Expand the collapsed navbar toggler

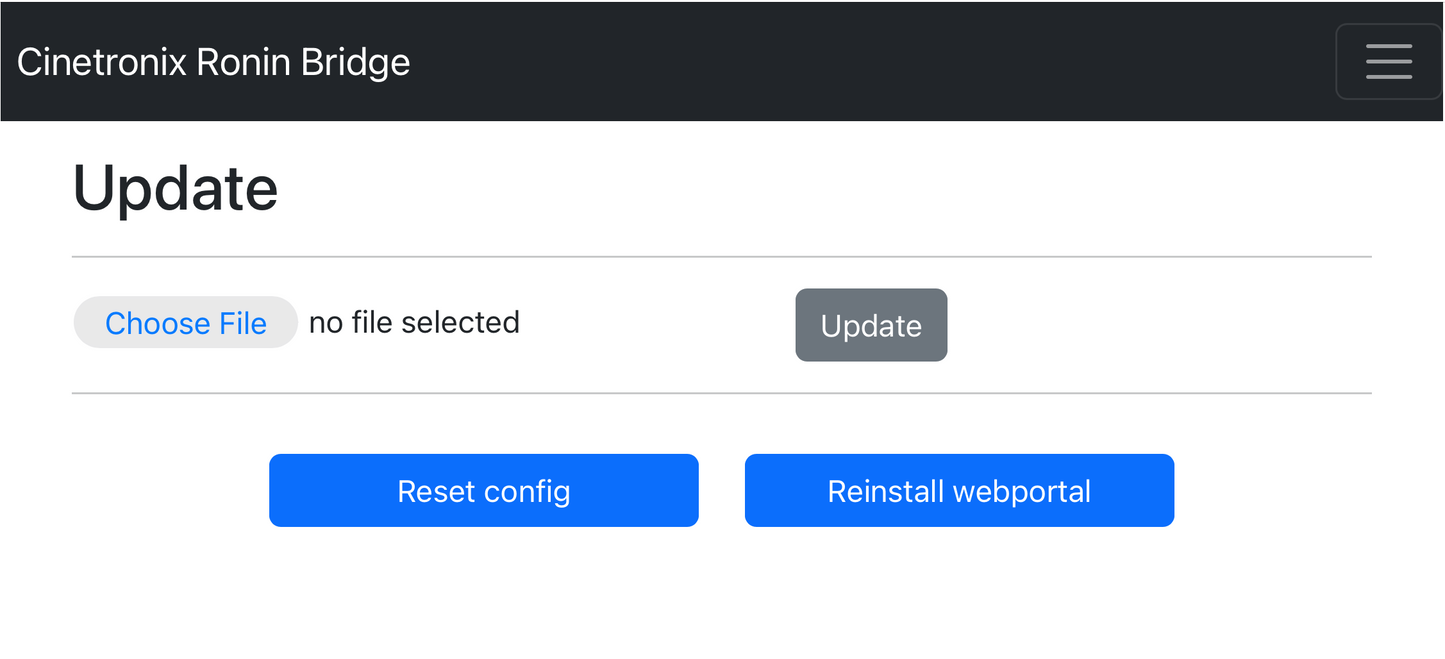point(1388,62)
